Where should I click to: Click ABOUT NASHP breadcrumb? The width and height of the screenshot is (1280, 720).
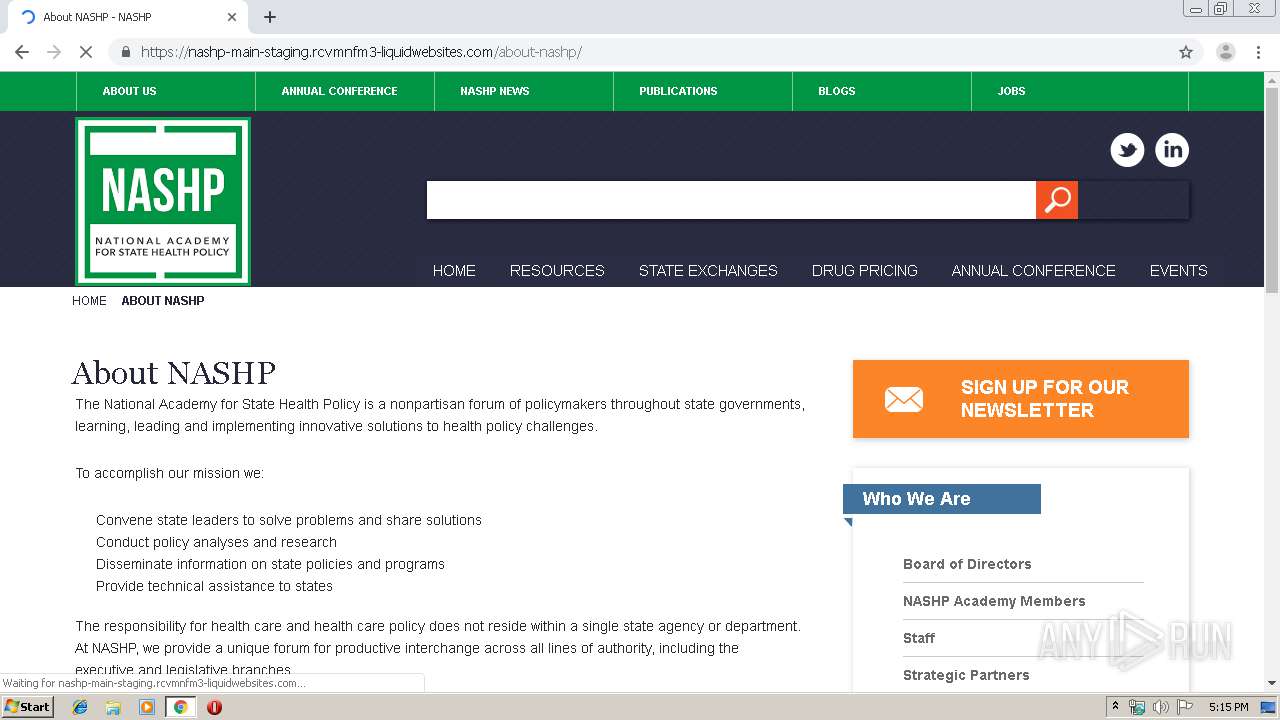click(163, 301)
